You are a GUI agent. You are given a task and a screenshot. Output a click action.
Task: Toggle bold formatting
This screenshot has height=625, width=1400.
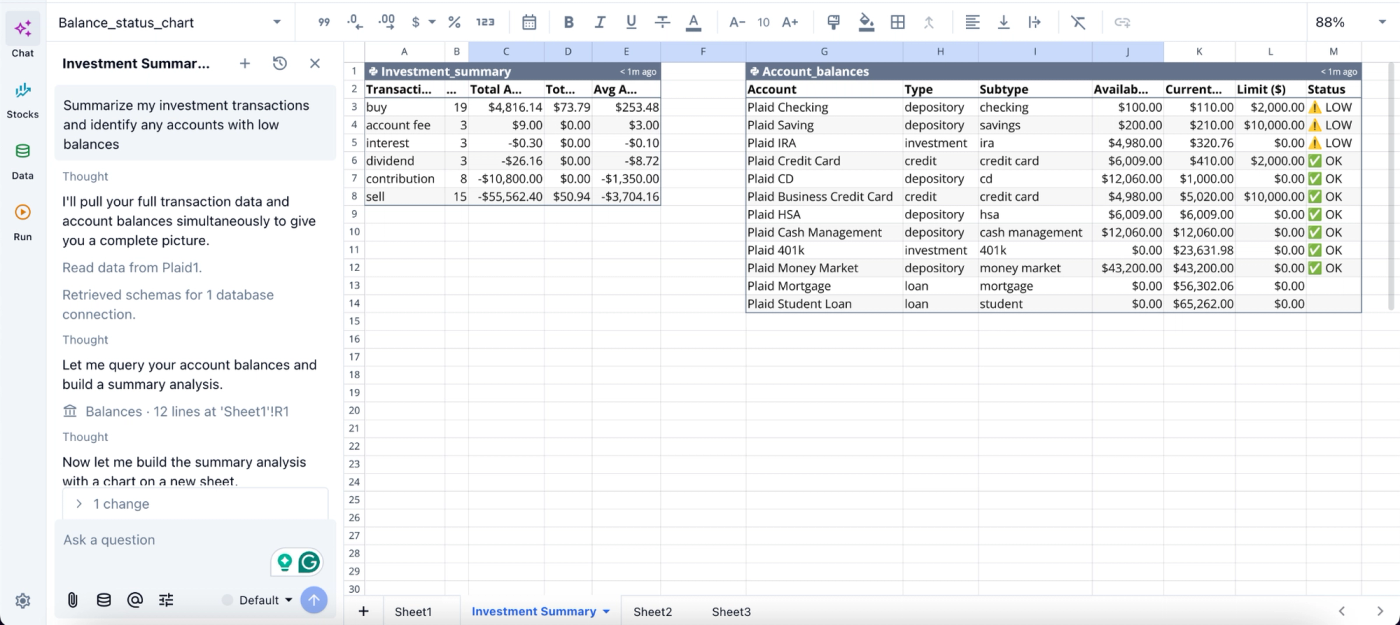[x=569, y=22]
